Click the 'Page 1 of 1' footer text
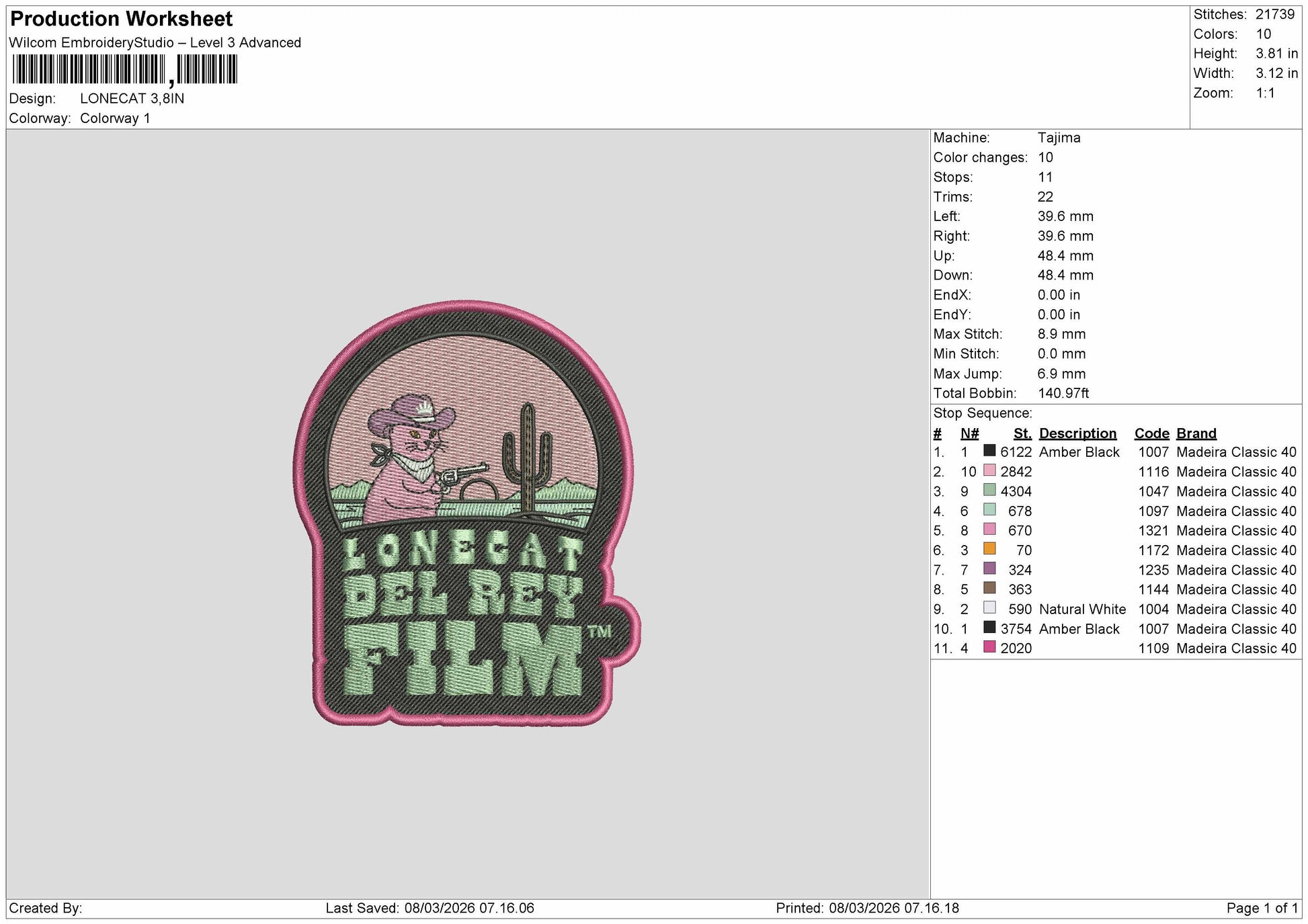The image size is (1308, 924). 1262,908
